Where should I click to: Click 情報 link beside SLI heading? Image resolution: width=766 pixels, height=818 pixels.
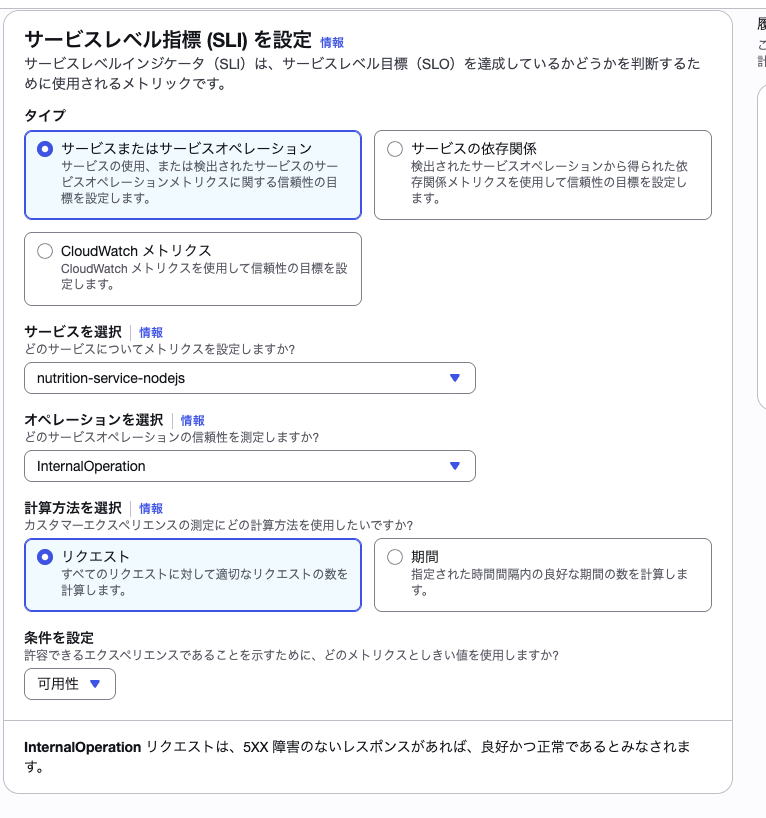pyautogui.click(x=332, y=43)
